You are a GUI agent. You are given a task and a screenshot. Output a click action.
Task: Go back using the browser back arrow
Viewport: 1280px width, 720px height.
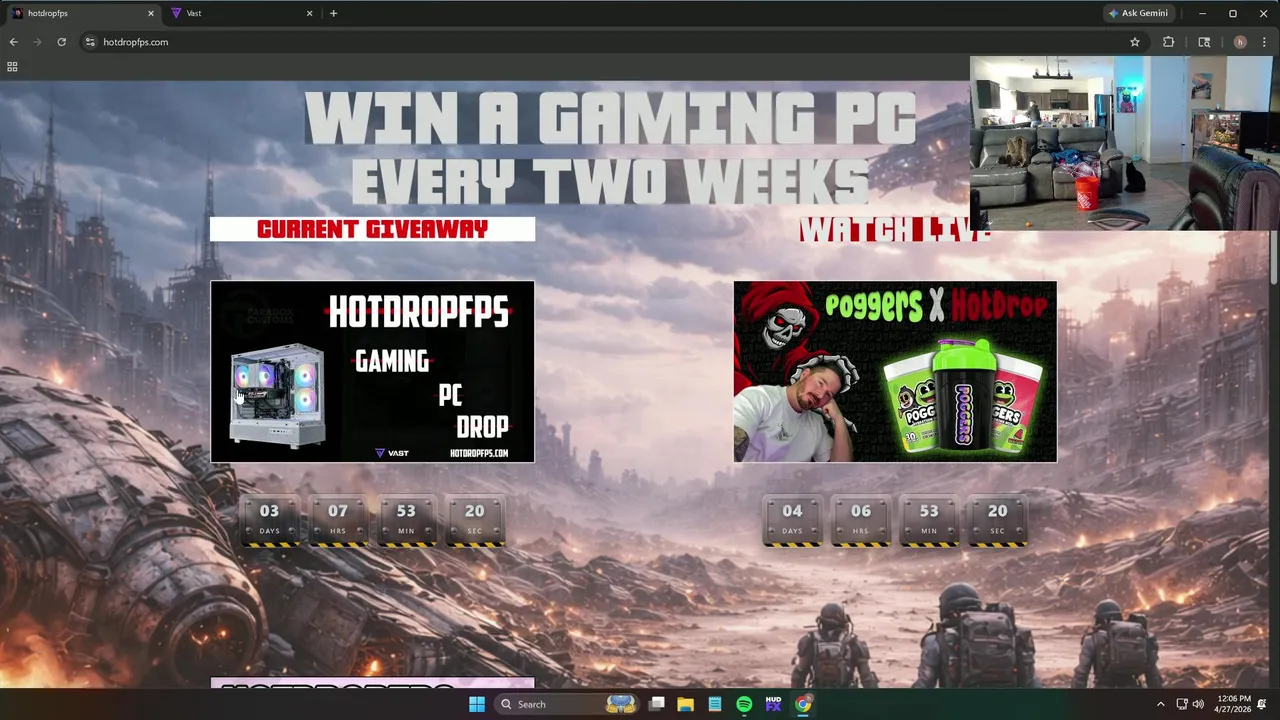pyautogui.click(x=13, y=42)
